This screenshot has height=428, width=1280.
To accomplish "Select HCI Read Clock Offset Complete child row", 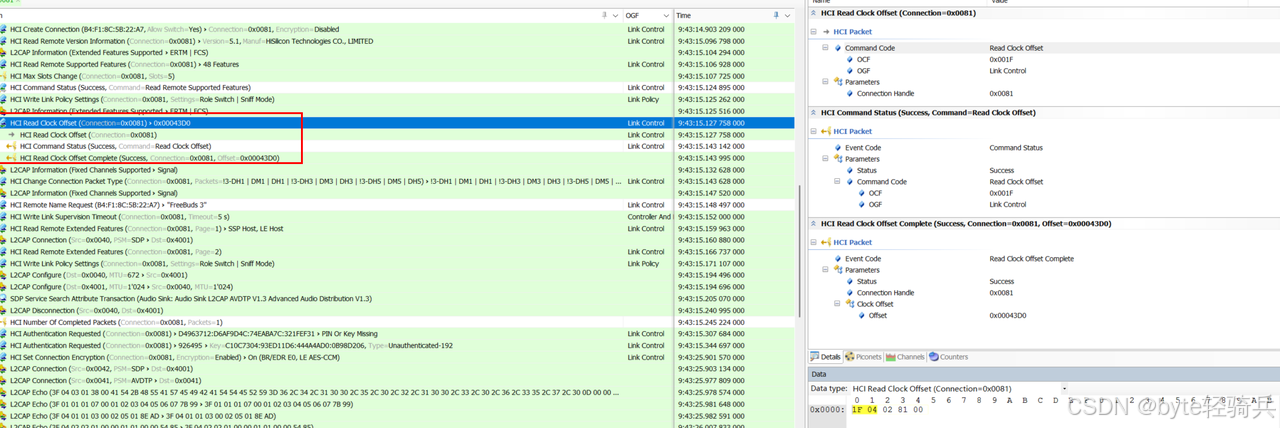I will click(398, 158).
